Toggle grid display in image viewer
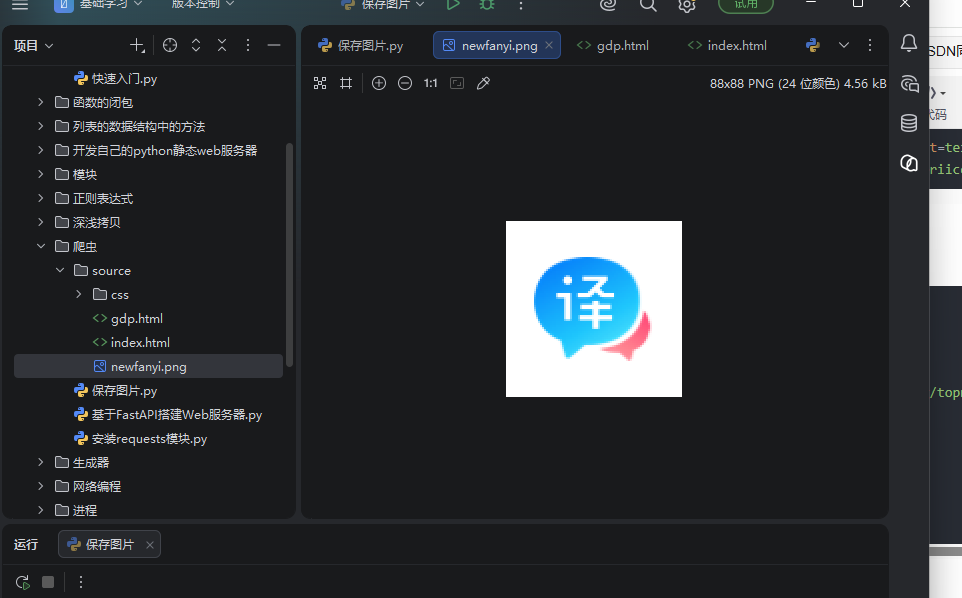 point(346,83)
